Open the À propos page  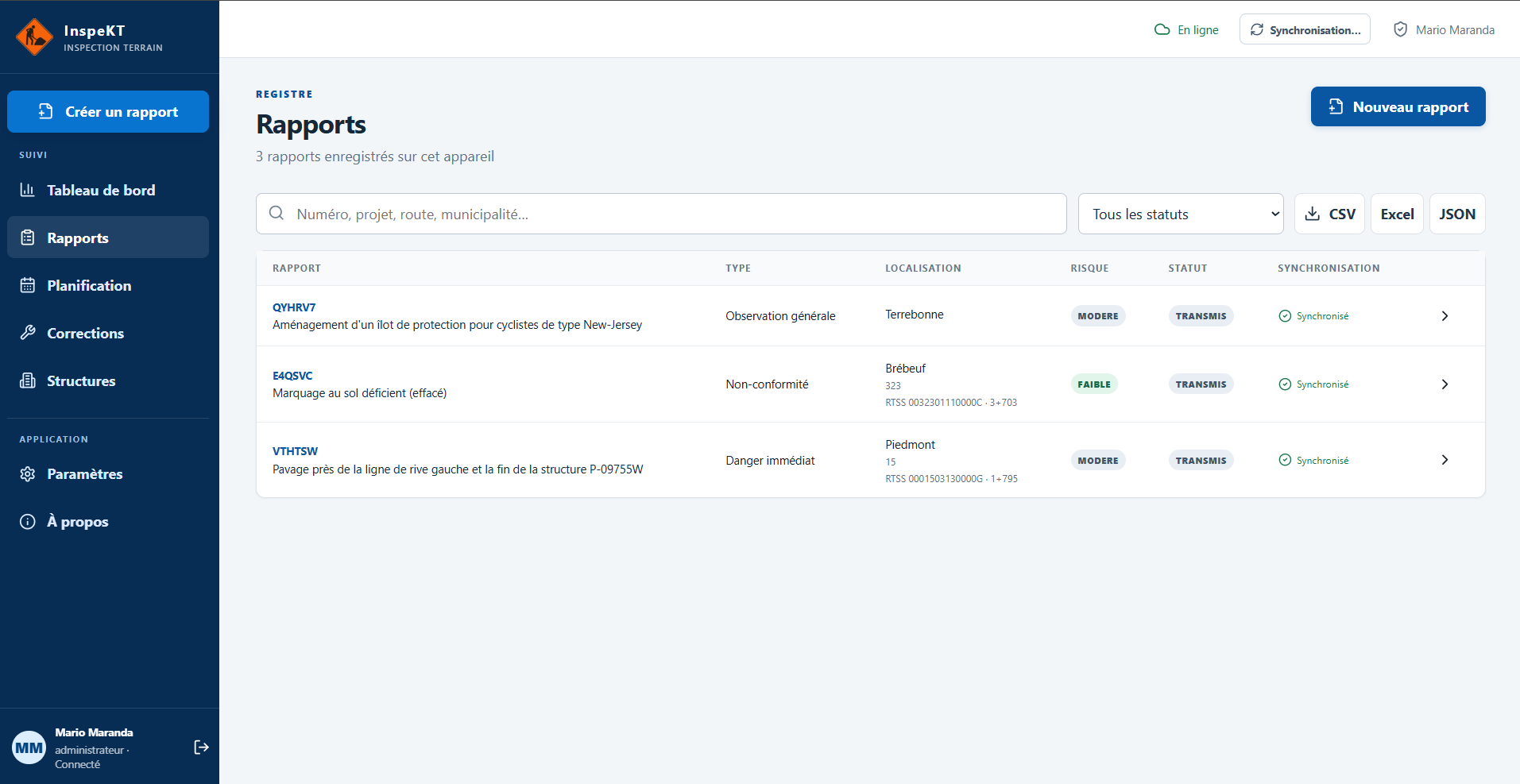[x=108, y=522]
